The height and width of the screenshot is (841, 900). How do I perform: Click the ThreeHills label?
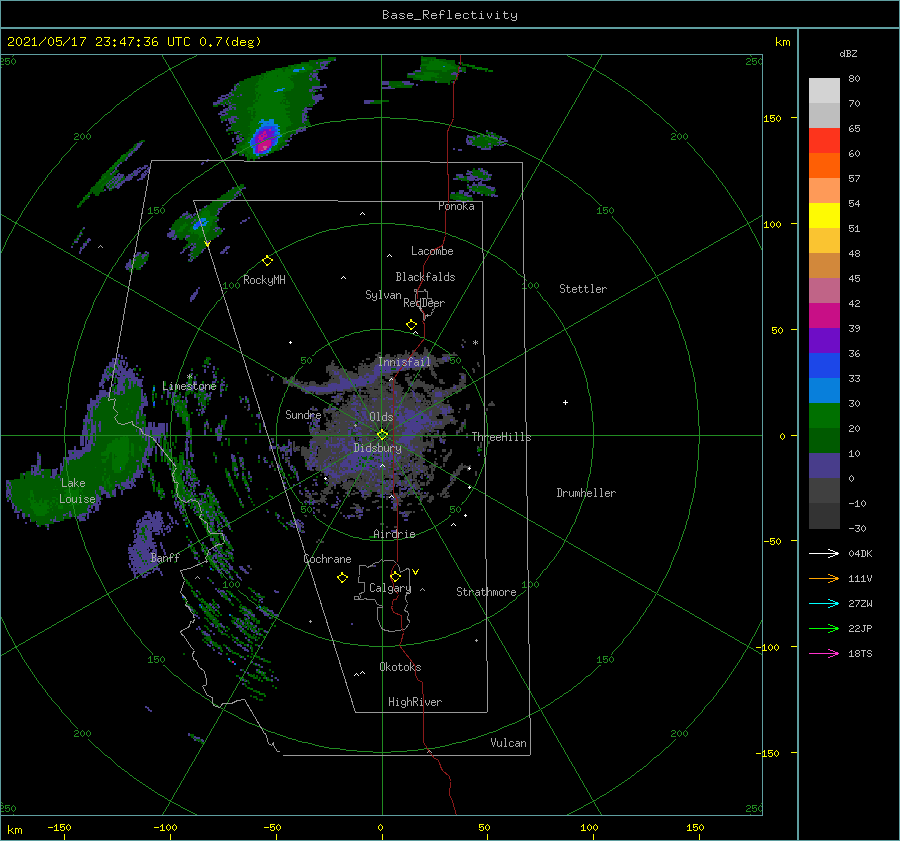coord(502,437)
